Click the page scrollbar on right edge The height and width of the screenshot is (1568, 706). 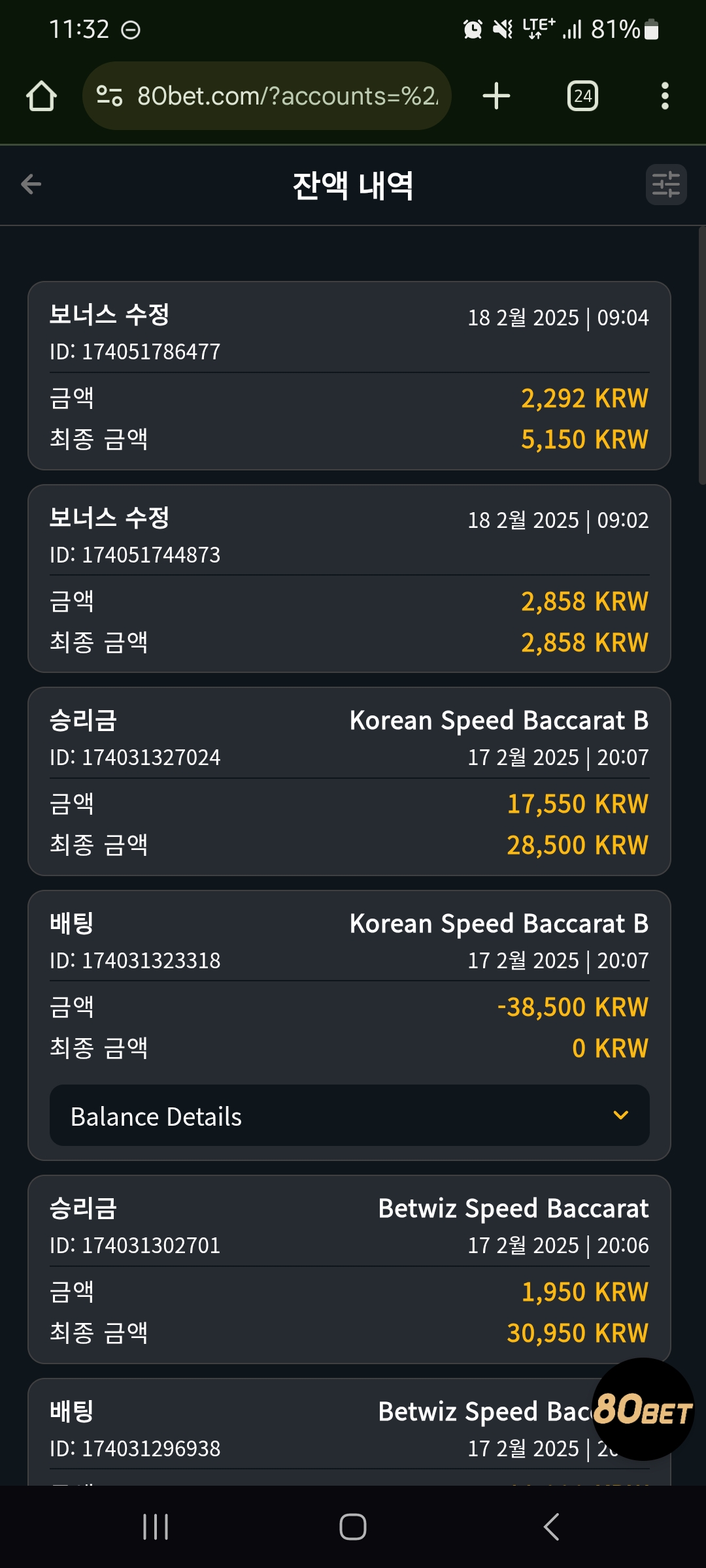(702, 356)
